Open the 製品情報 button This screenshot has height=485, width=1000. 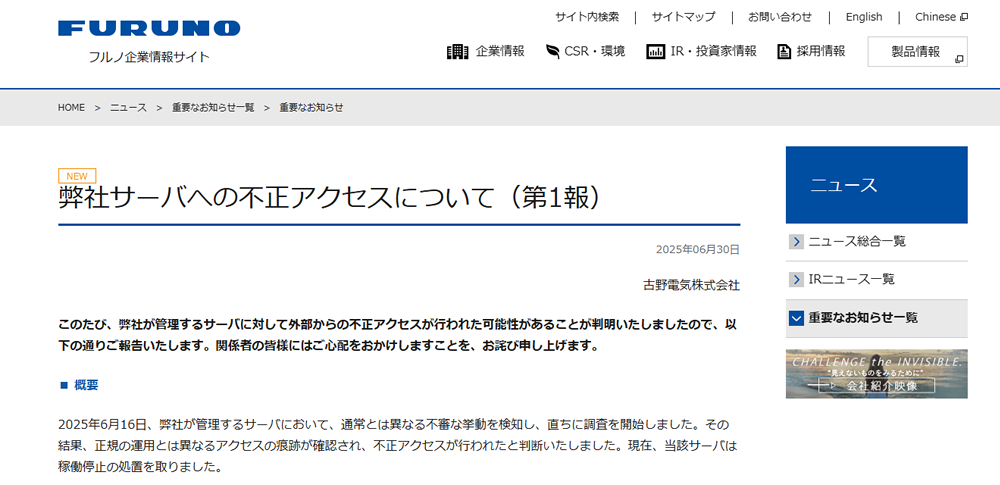(x=917, y=52)
